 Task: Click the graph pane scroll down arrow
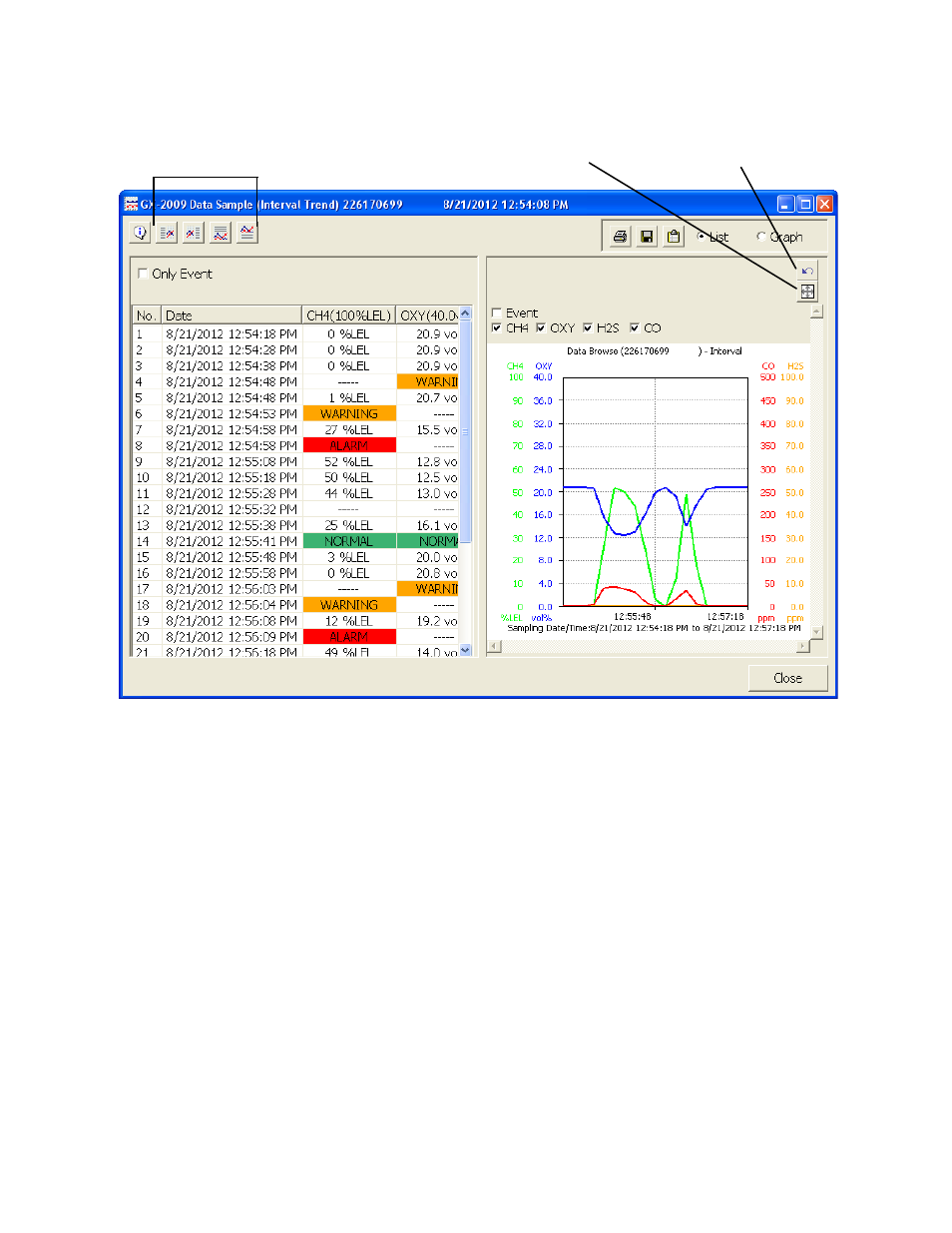point(817,632)
